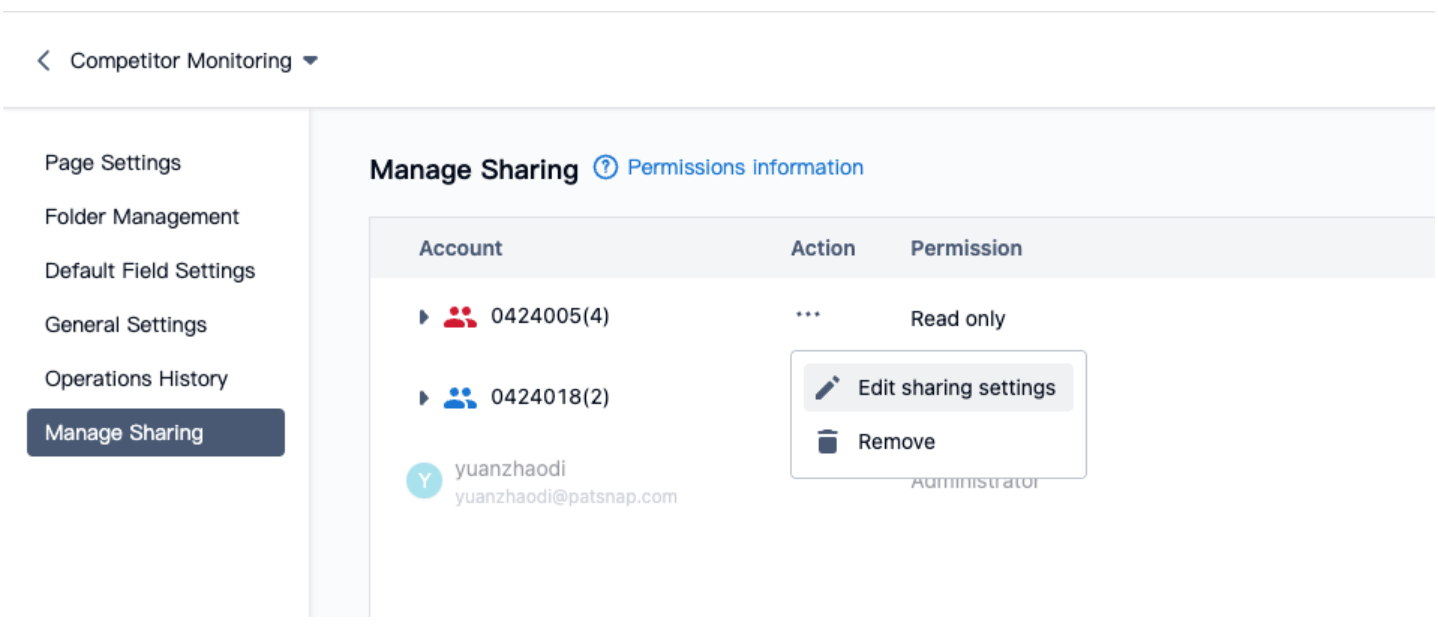This screenshot has height=639, width=1438.
Task: Select Remove text in the action menu
Action: (896, 442)
